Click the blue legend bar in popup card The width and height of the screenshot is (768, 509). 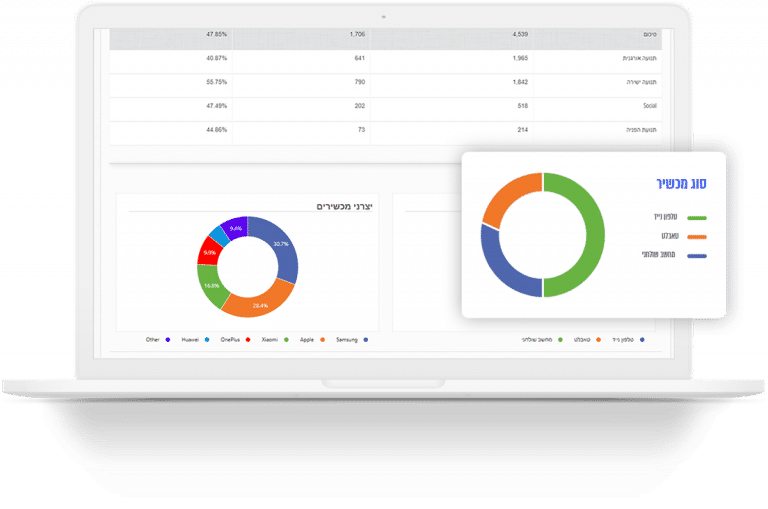(696, 256)
